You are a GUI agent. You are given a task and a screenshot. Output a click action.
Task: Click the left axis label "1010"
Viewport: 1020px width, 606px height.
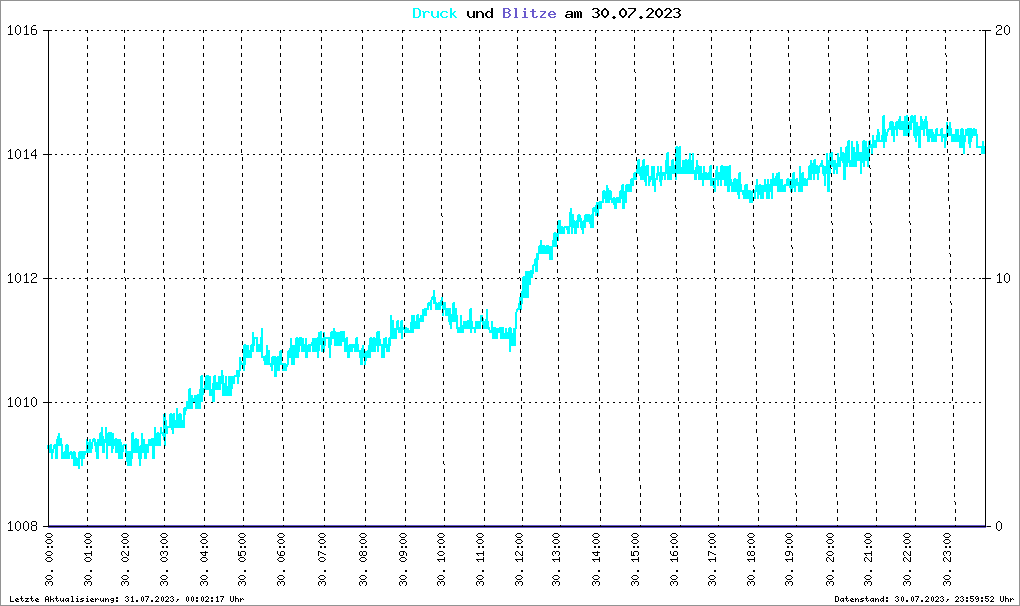point(22,403)
